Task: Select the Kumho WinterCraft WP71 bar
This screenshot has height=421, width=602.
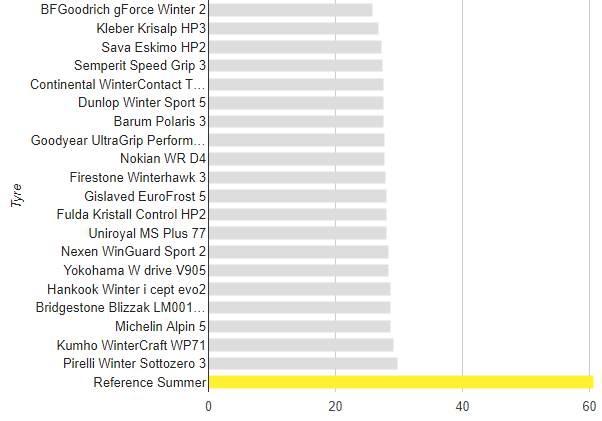Action: click(x=301, y=345)
